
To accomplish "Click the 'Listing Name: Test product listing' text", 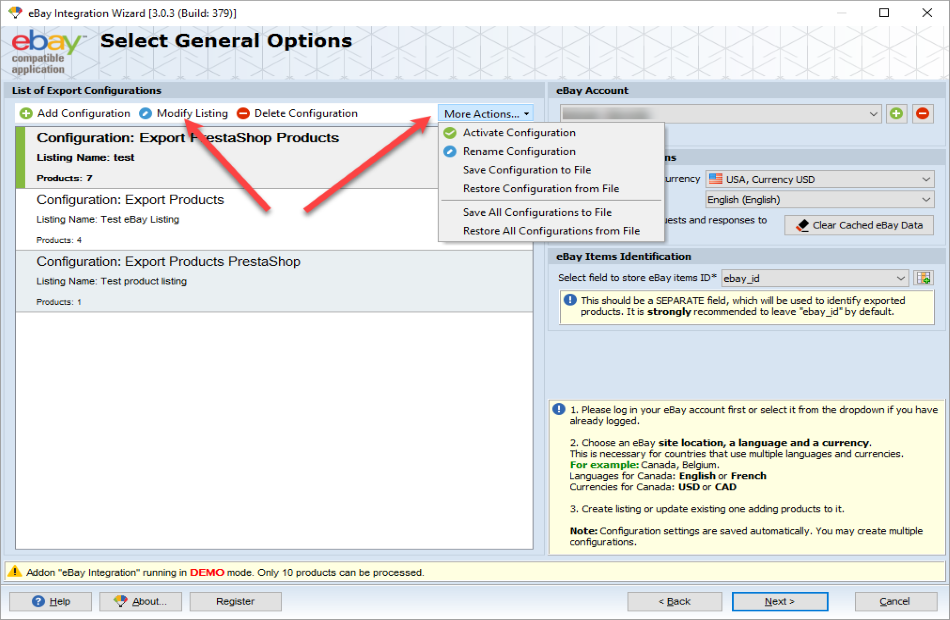I will click(111, 281).
